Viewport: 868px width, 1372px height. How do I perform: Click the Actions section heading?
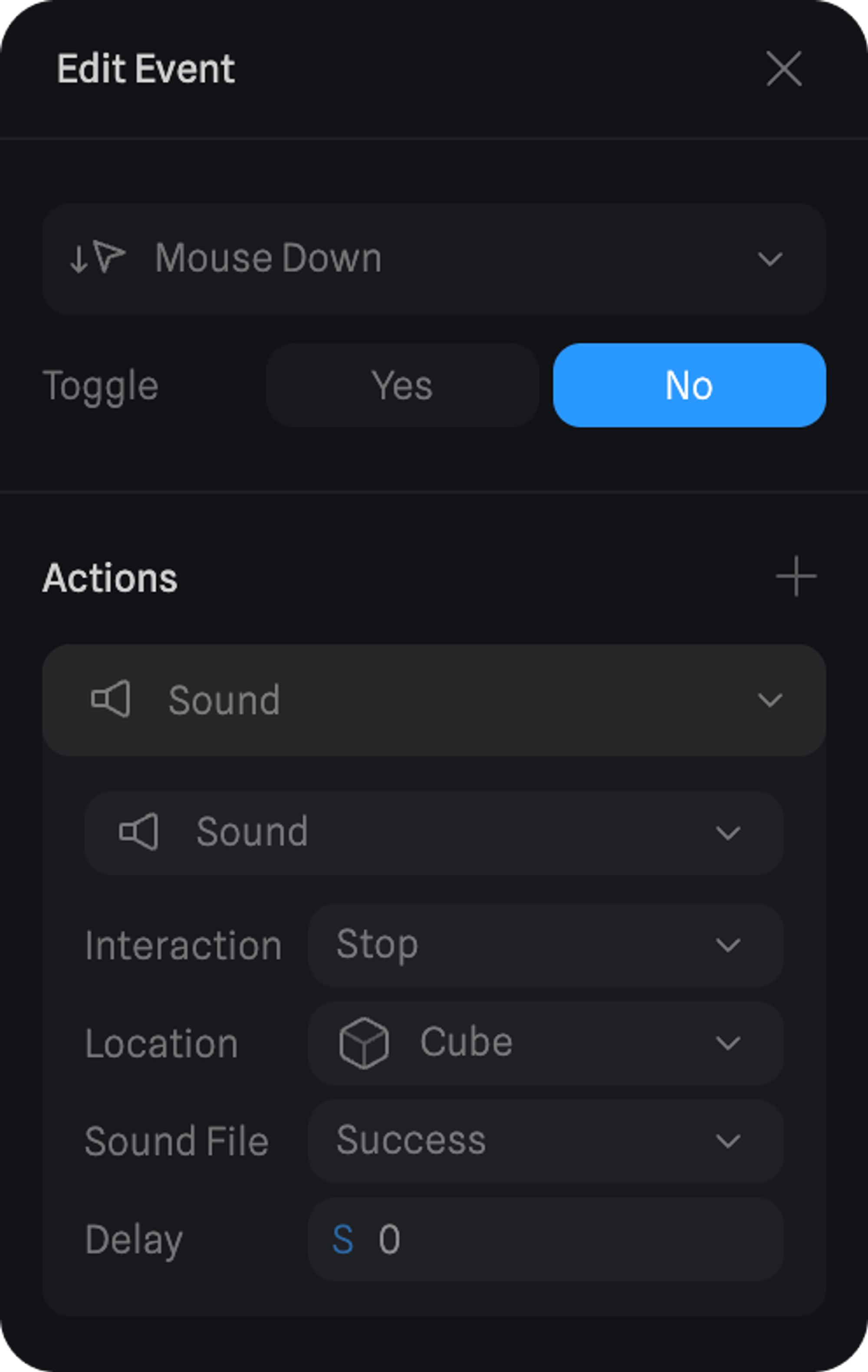click(110, 578)
